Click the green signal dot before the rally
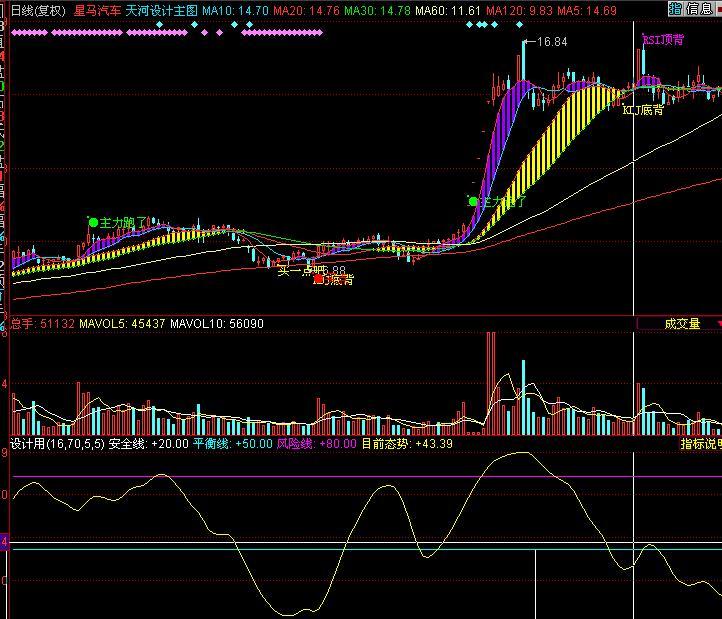722x619 pixels. coord(473,201)
